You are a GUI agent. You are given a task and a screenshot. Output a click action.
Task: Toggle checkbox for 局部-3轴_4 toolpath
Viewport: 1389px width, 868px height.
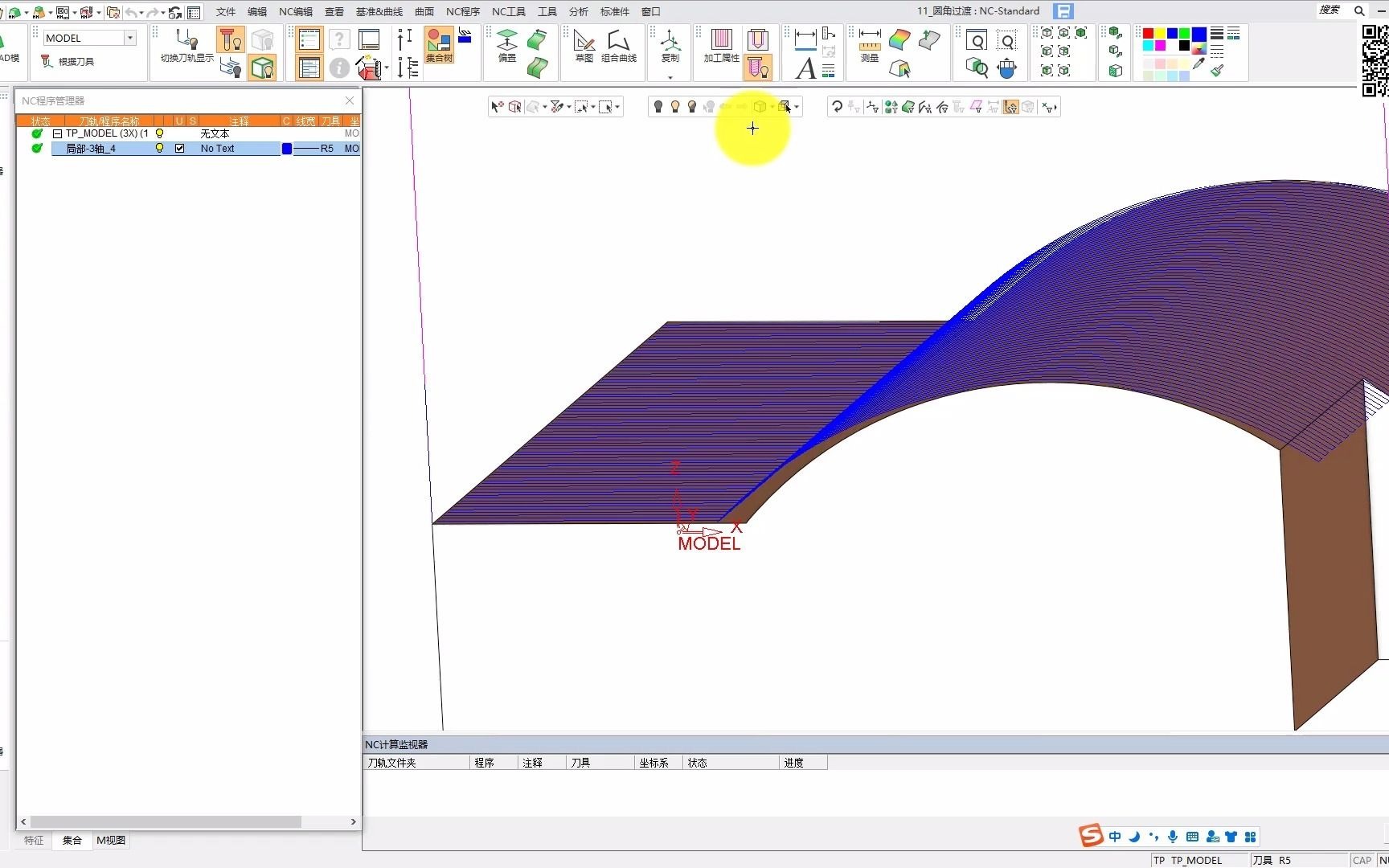tap(179, 149)
